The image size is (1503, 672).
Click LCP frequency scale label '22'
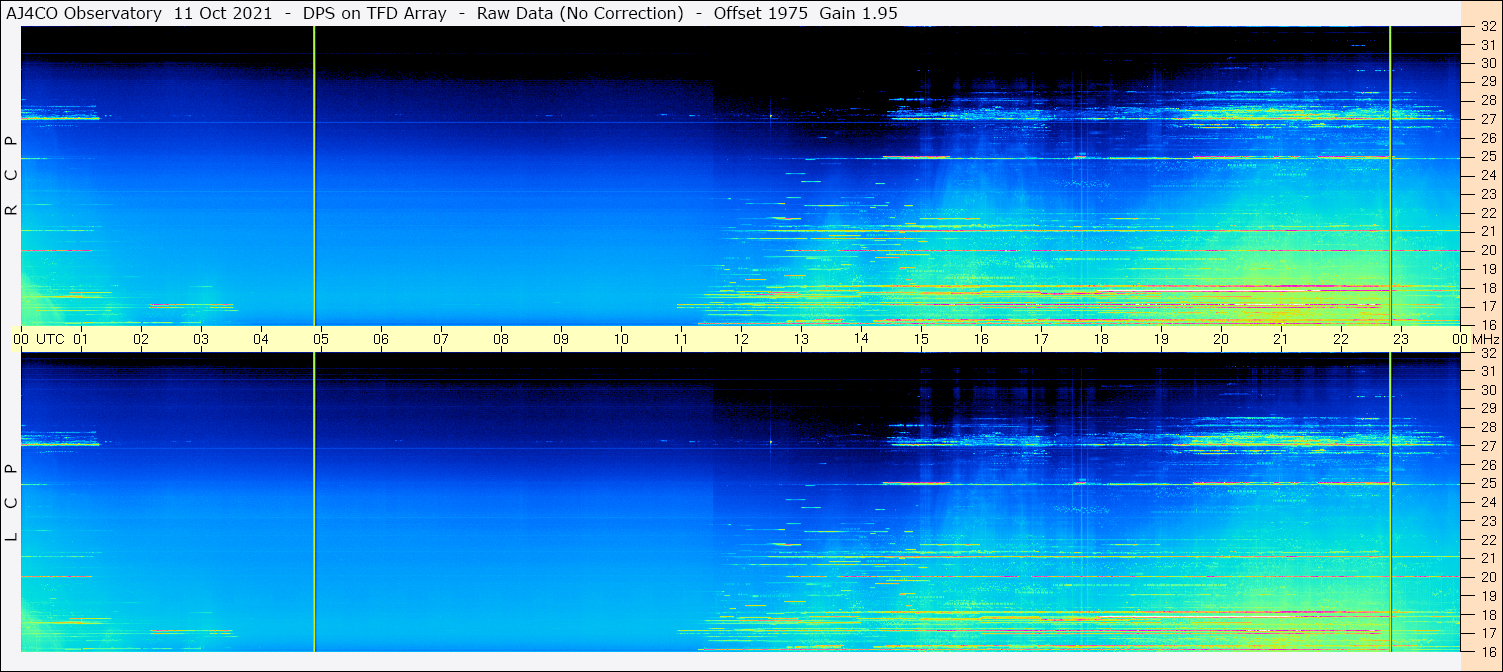tap(1488, 539)
